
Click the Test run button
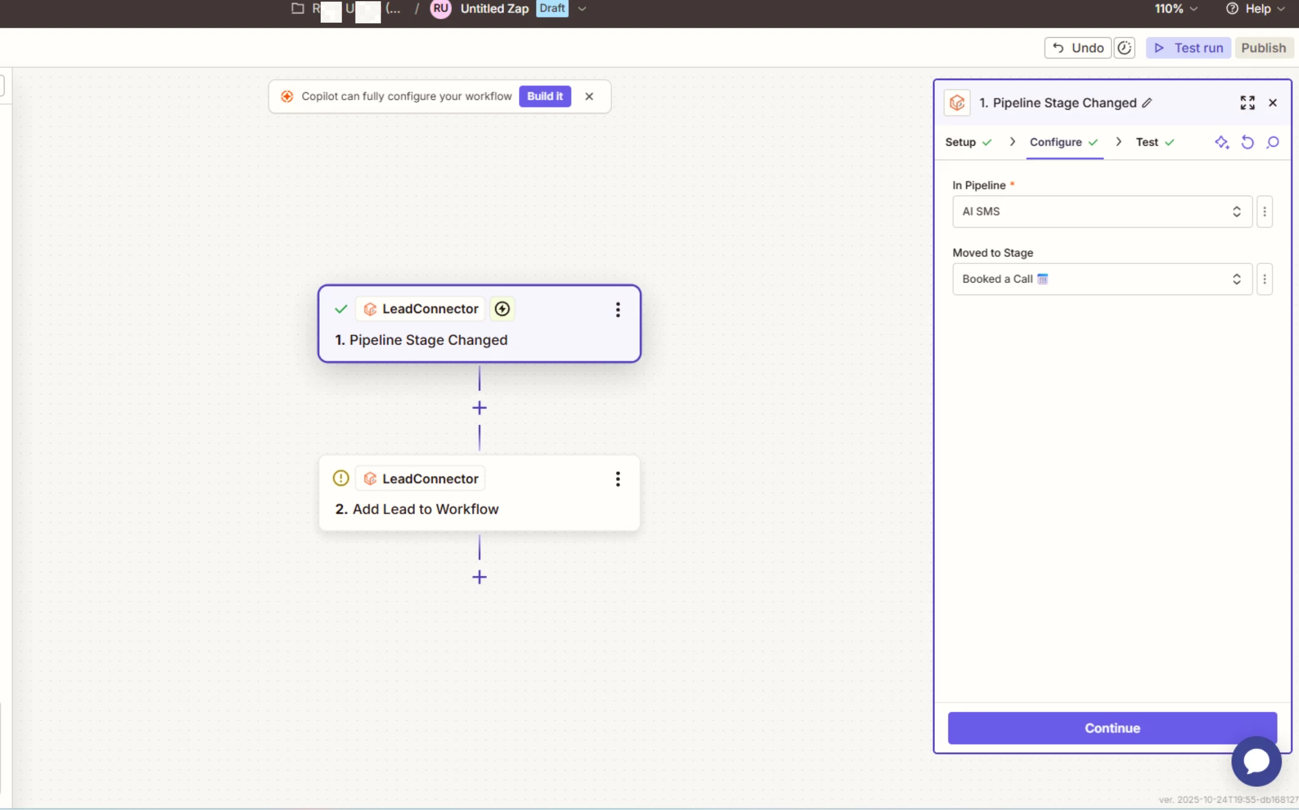[x=1188, y=48]
